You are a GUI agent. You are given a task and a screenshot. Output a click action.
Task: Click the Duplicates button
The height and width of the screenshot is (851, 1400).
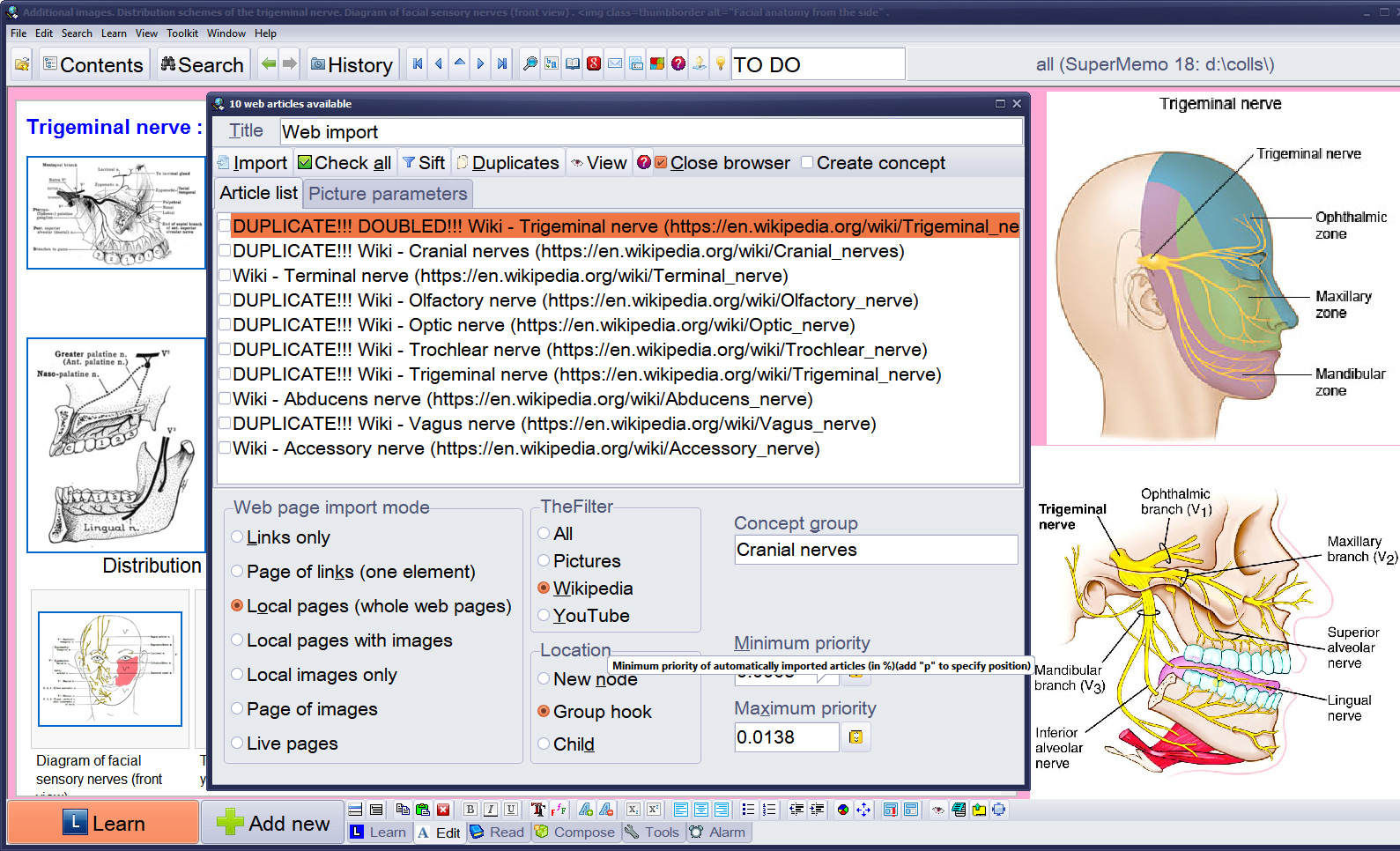(507, 163)
